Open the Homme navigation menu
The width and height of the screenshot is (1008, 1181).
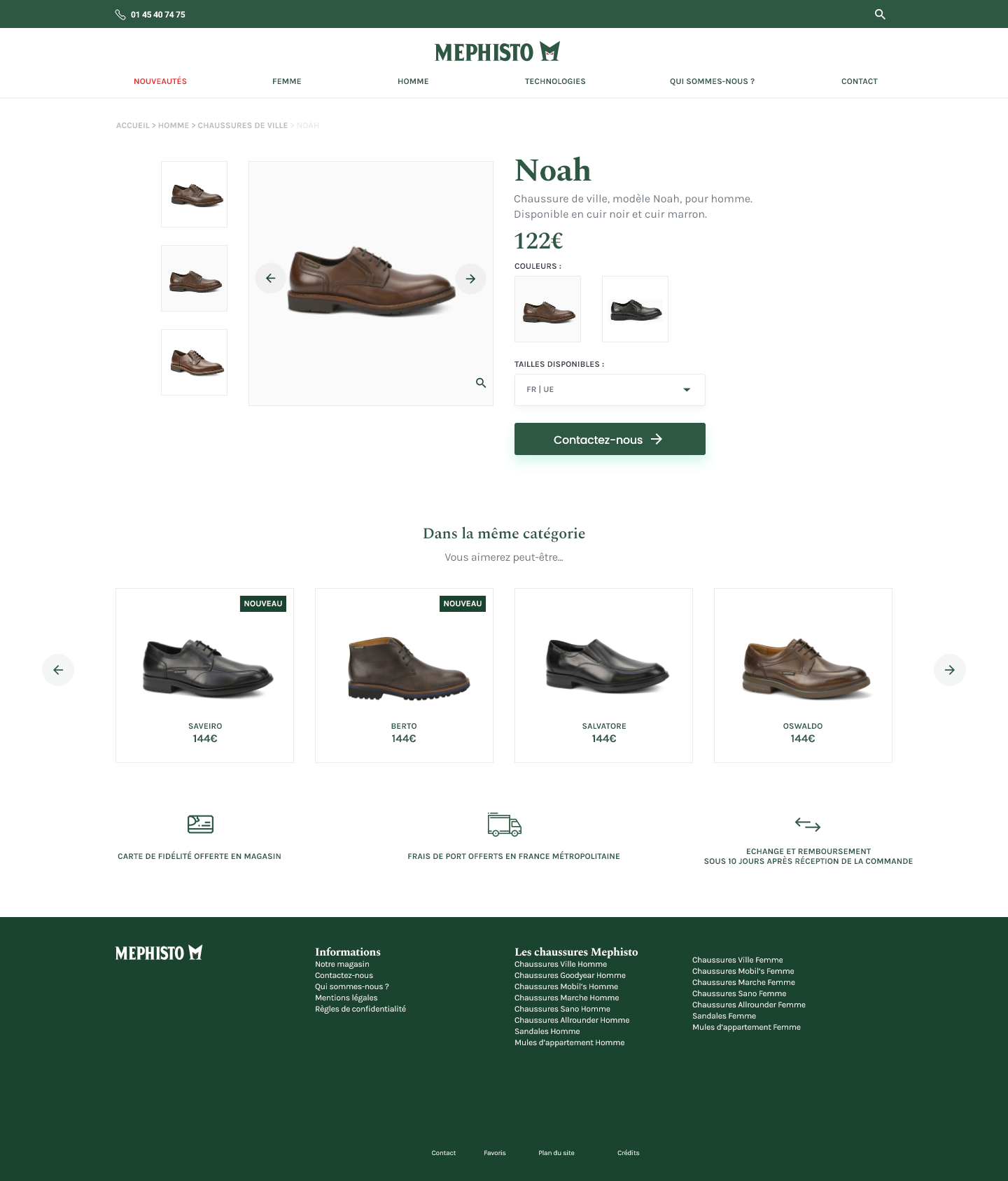[x=413, y=81]
